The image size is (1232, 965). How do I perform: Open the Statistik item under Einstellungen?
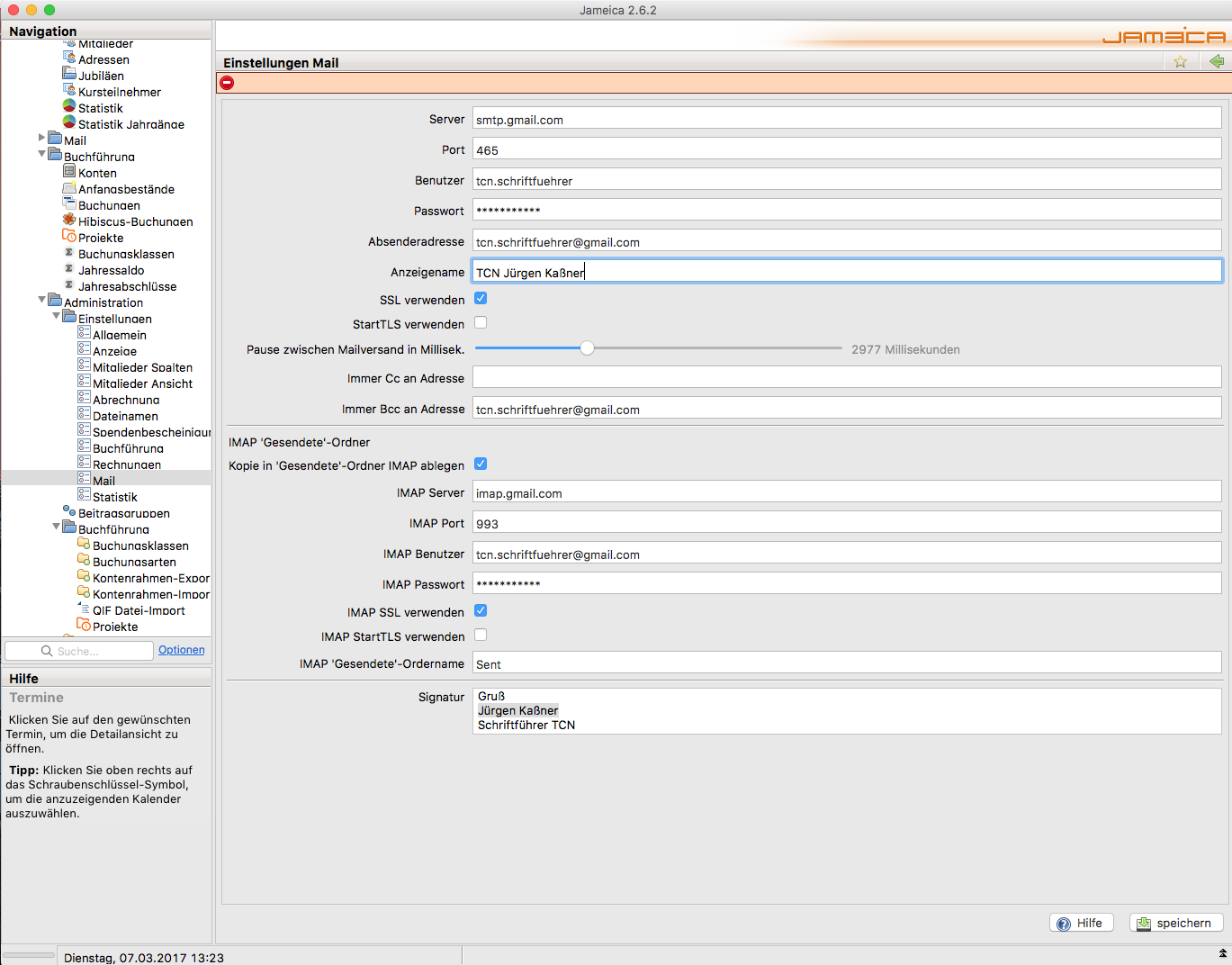115,497
